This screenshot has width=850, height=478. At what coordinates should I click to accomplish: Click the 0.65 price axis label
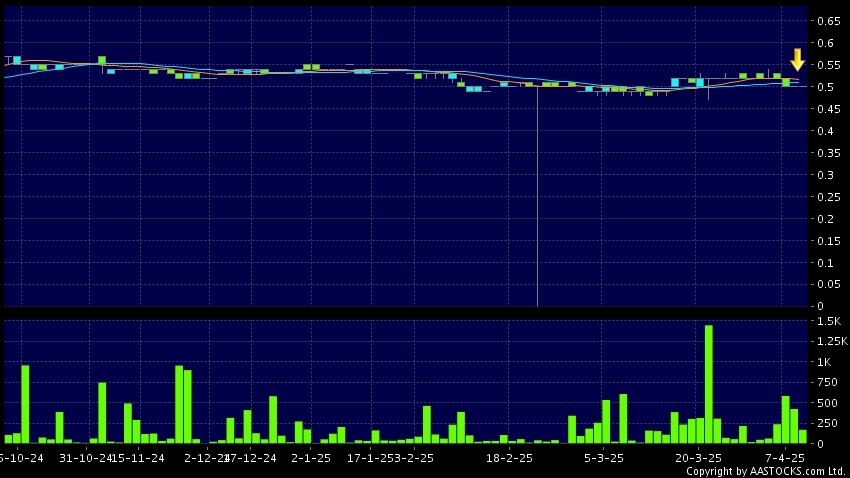829,21
